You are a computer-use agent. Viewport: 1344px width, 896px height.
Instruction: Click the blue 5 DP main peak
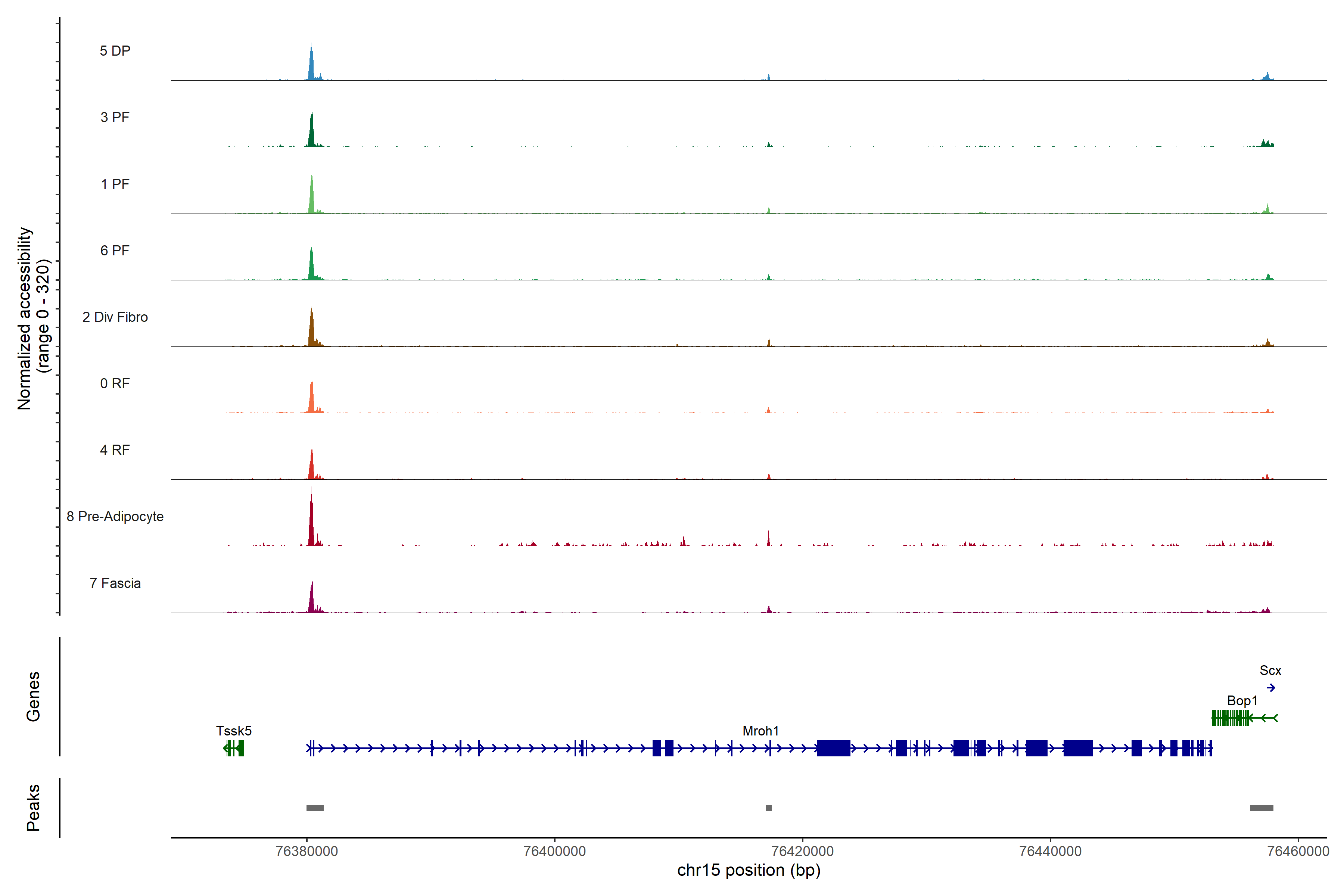[x=311, y=66]
